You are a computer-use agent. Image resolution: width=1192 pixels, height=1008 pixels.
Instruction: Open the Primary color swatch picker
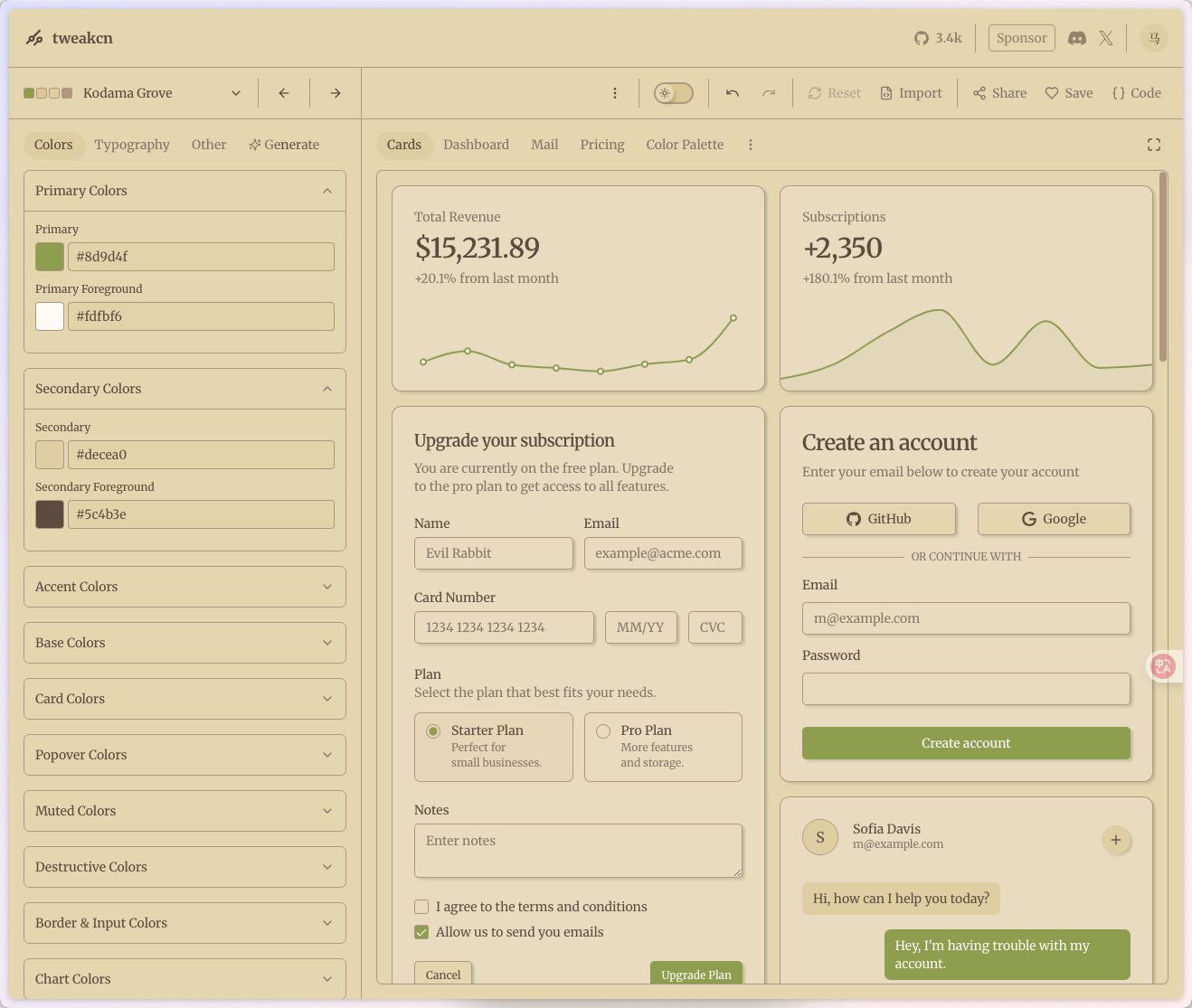pyautogui.click(x=50, y=257)
